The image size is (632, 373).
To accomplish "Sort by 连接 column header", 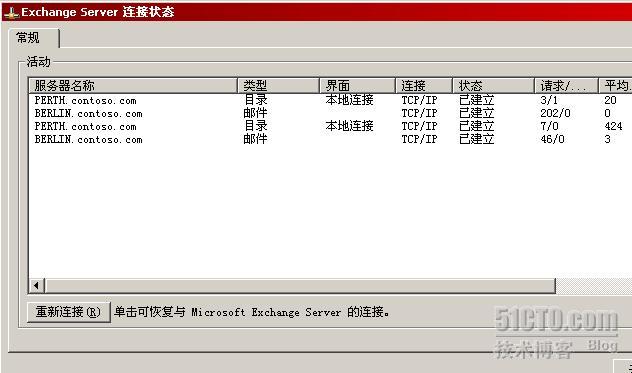I will [x=424, y=85].
